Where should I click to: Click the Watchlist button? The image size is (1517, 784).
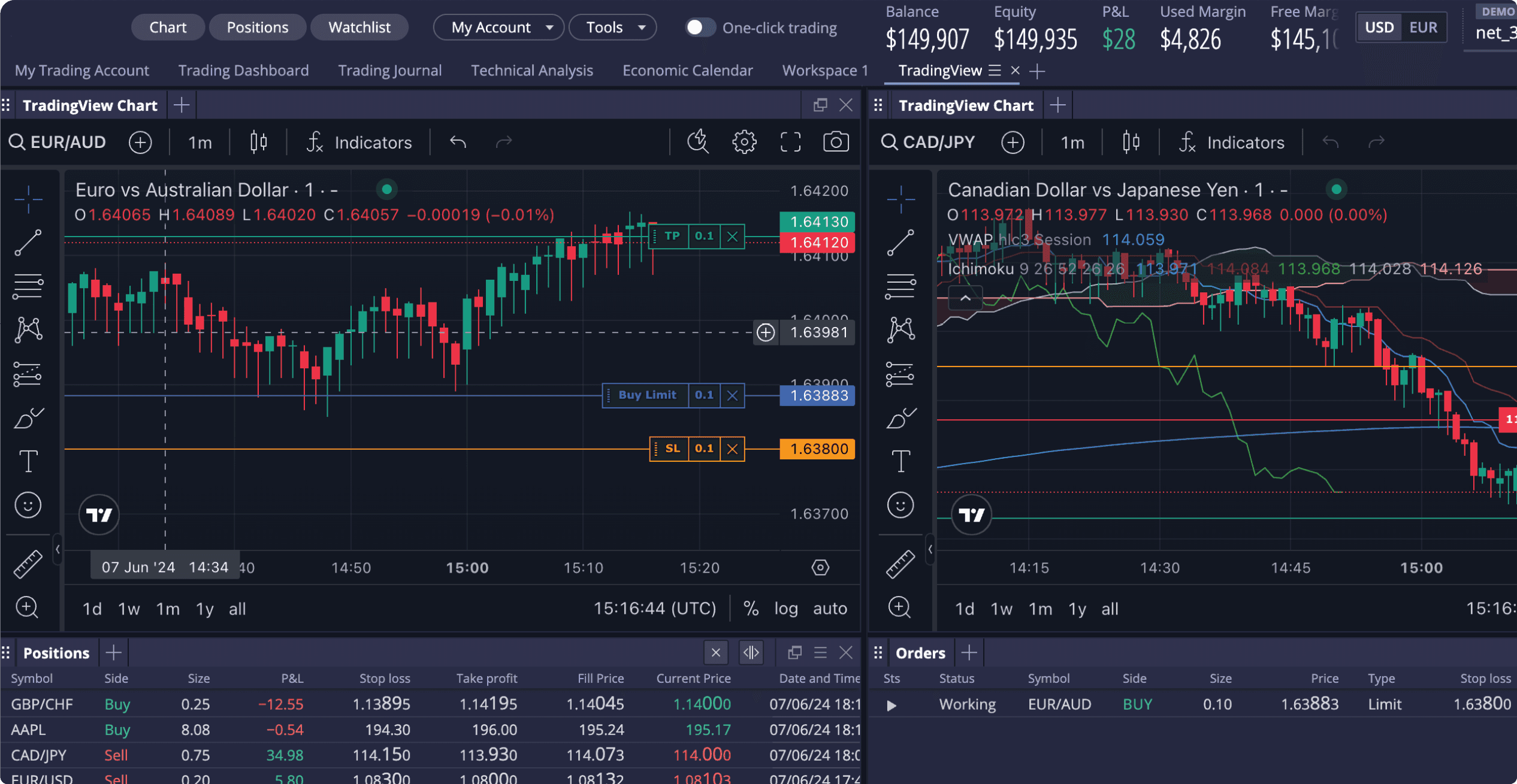point(359,28)
